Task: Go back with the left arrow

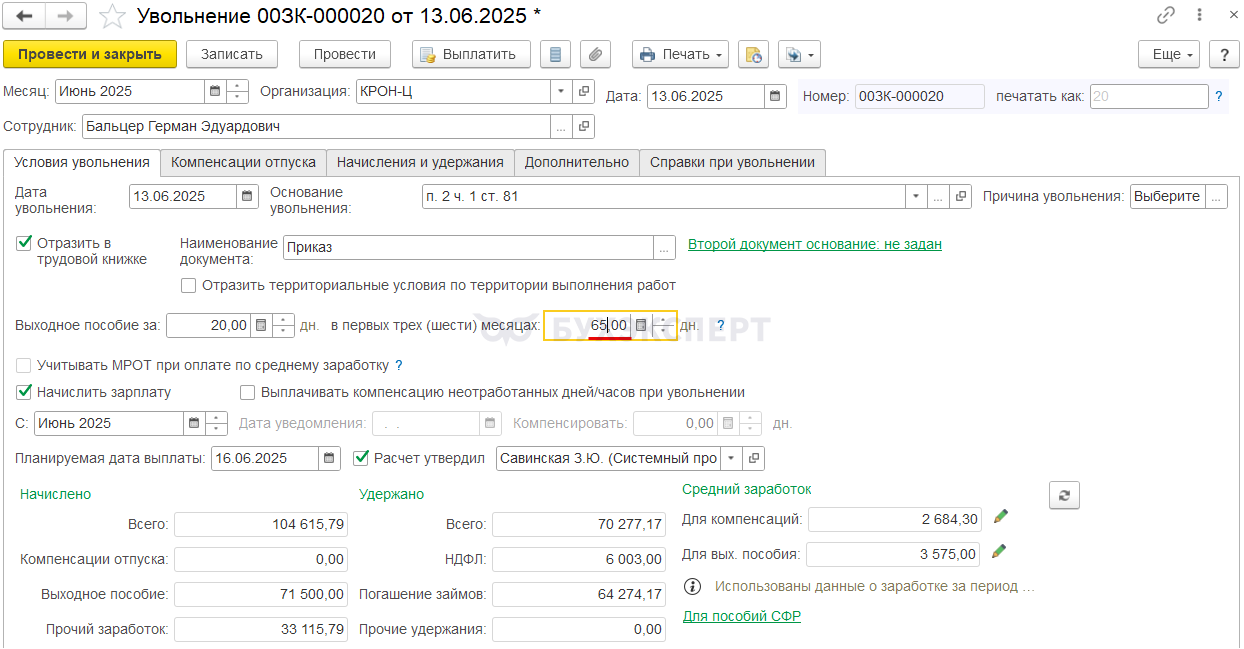Action: [x=25, y=16]
